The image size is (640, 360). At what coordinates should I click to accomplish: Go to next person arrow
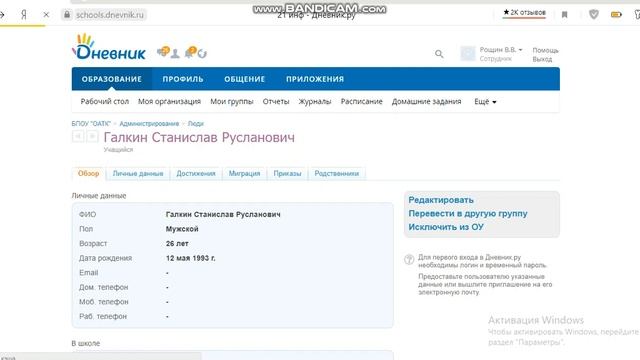[x=92, y=136]
